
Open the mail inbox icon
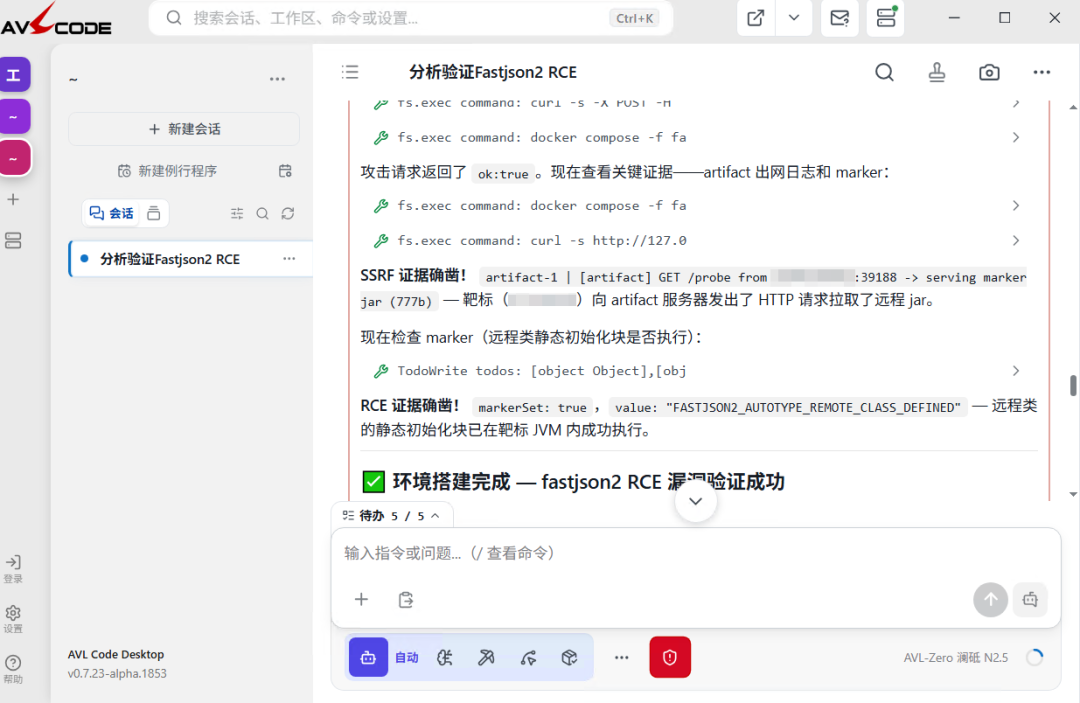tap(840, 18)
